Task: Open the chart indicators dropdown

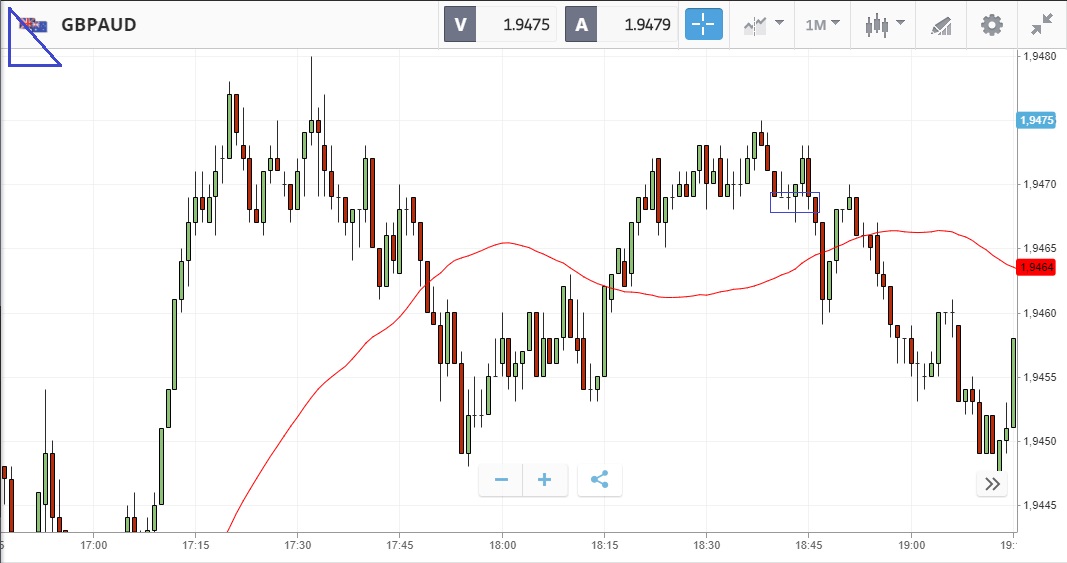Action: click(x=762, y=25)
